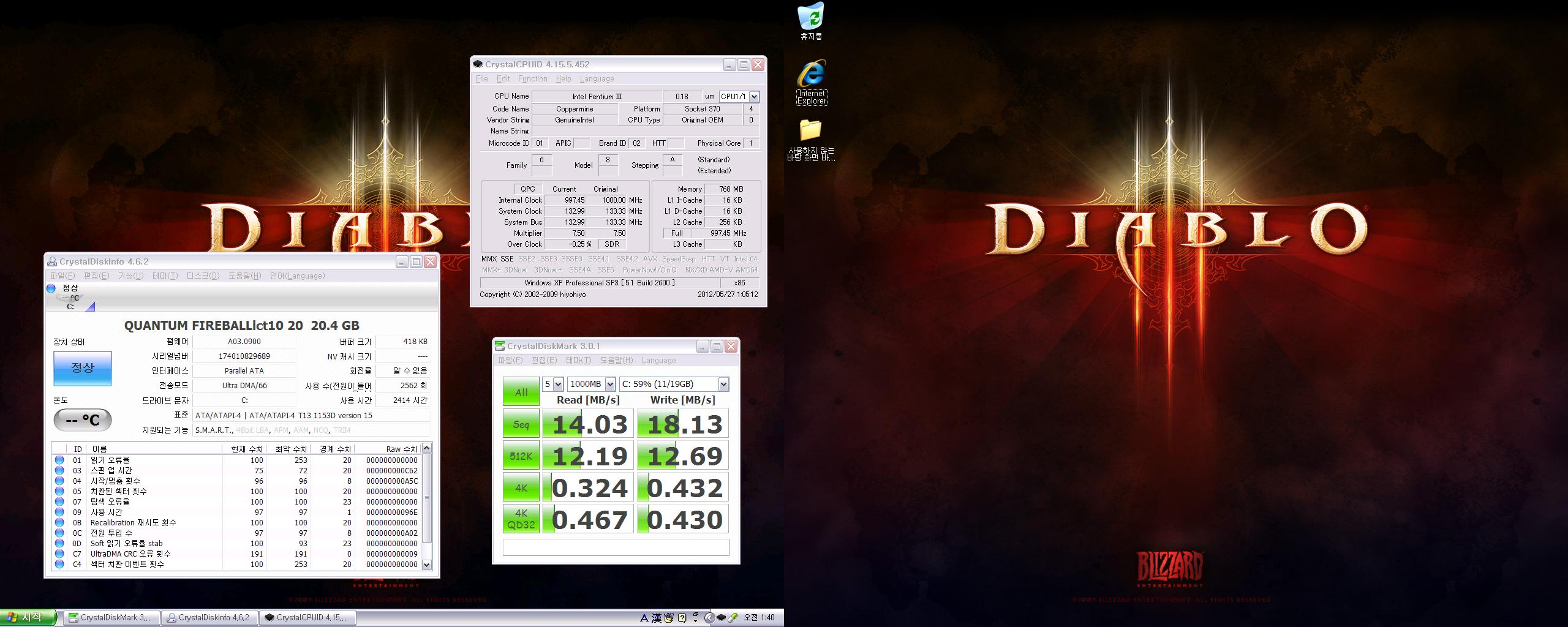Open CPU1/1 selector dropdown in CrystalCPUID
This screenshot has height=627, width=1568.
coord(754,97)
